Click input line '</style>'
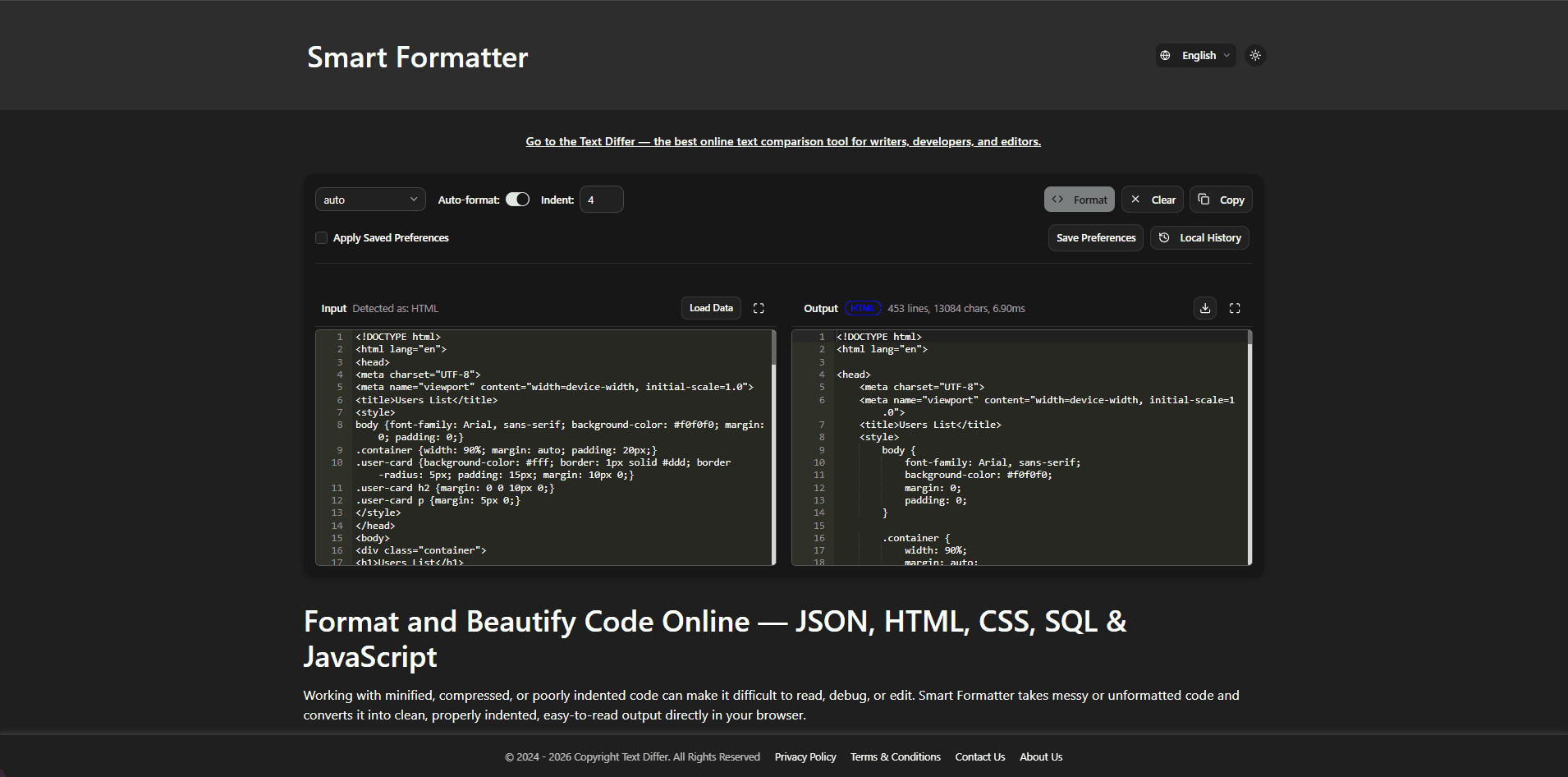Screen dimensions: 1568x777 pos(378,513)
